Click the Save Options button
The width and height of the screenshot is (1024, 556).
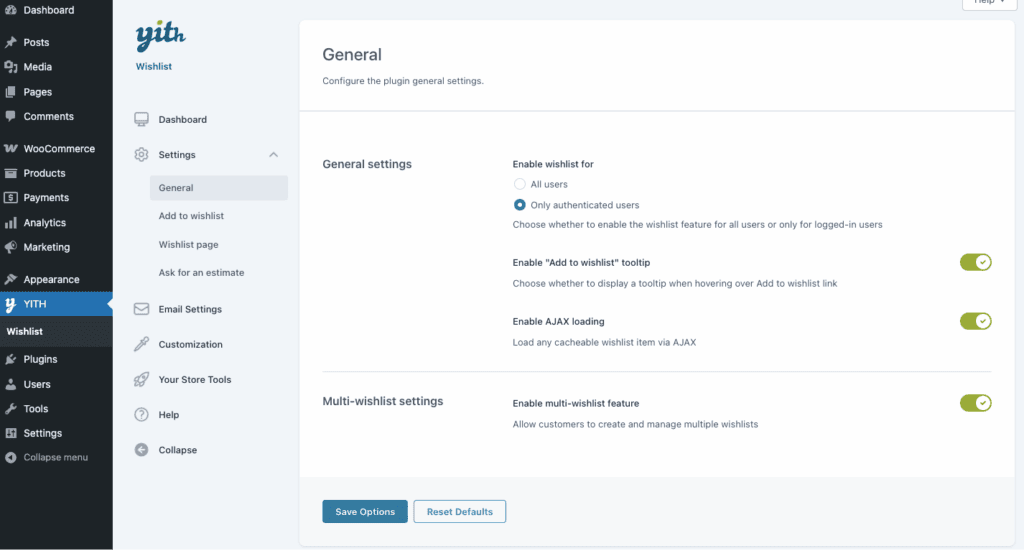pos(364,512)
